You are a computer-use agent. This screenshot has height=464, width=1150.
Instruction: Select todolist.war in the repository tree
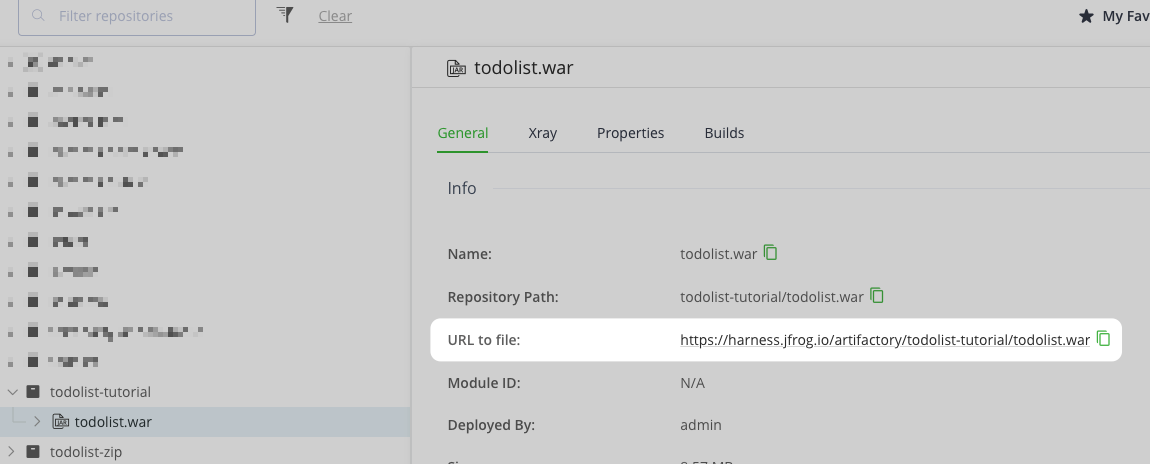click(113, 422)
